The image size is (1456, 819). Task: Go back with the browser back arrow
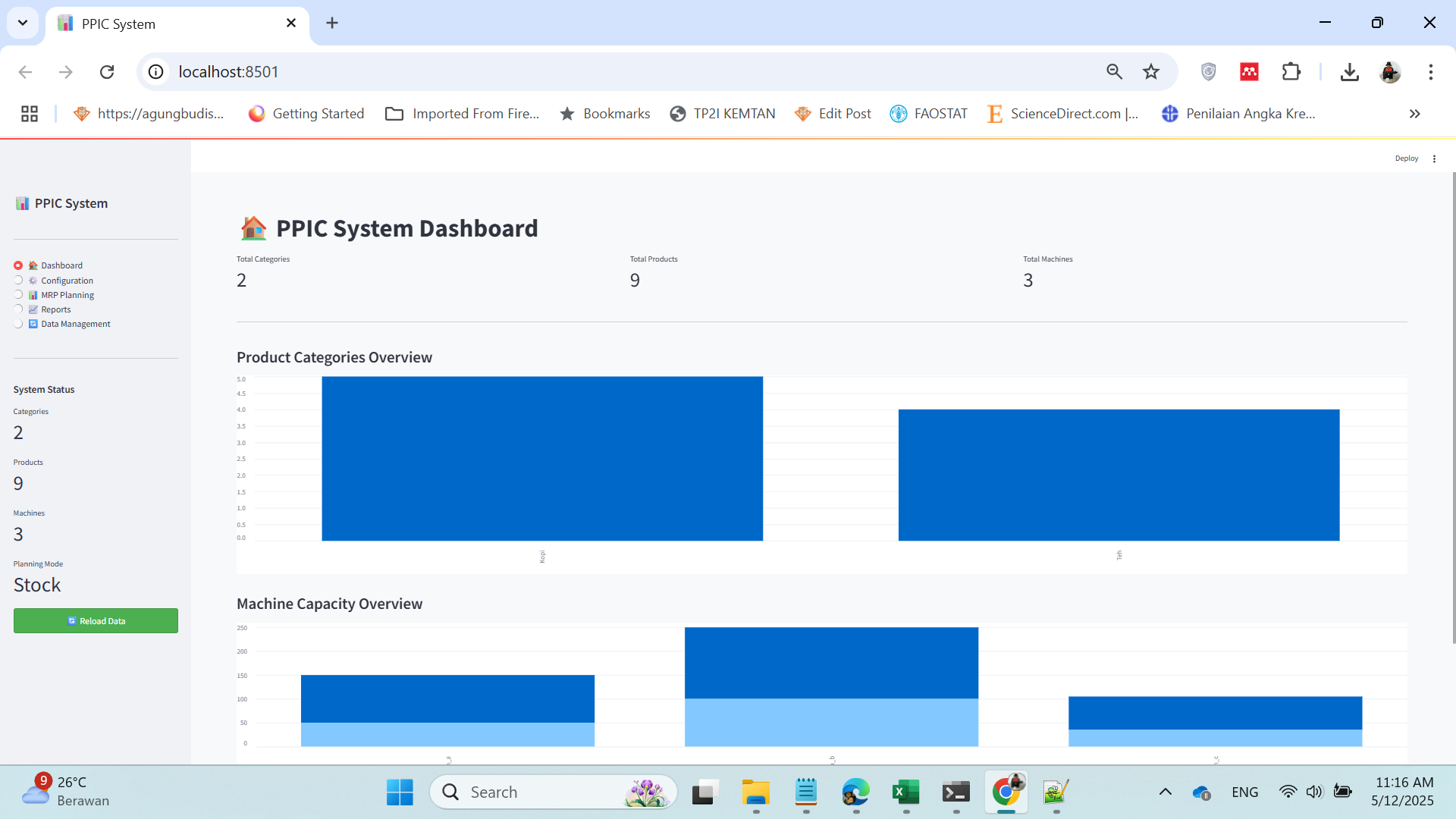tap(25, 72)
